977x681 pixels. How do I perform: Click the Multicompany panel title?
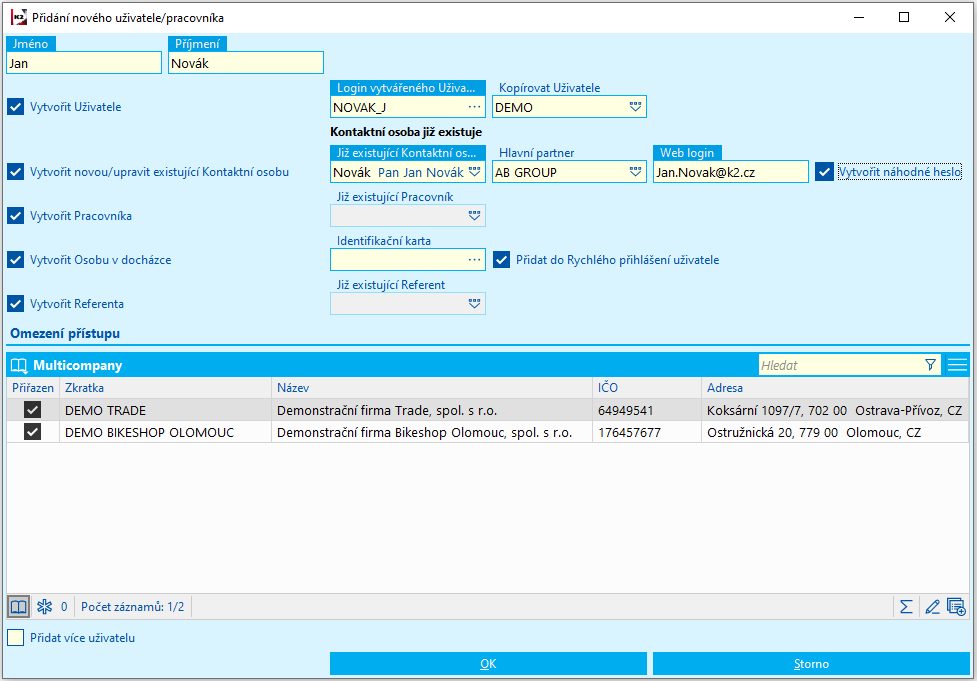(77, 365)
